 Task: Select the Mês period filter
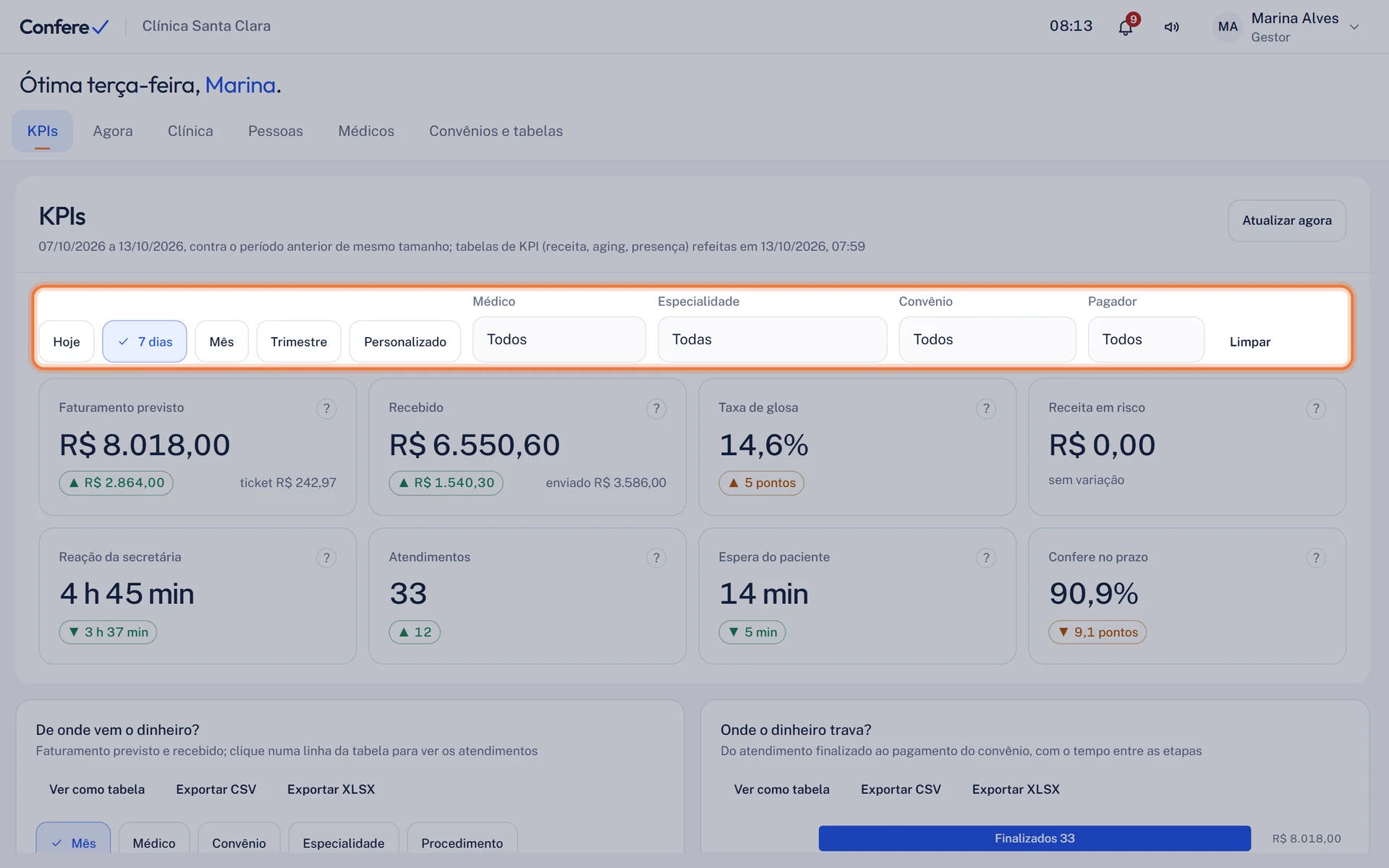[221, 341]
